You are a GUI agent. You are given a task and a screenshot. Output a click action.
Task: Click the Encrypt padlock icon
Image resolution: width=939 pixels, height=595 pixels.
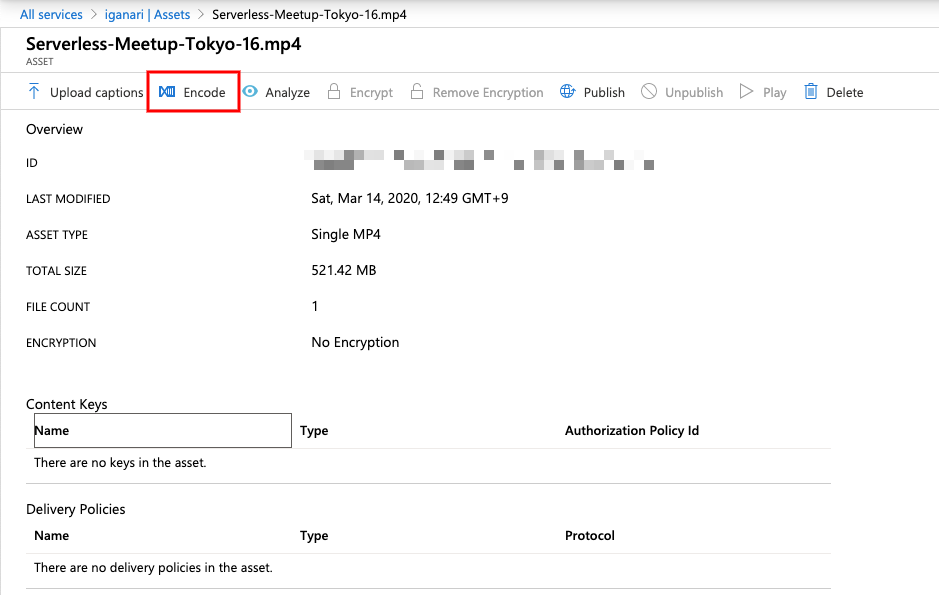pos(334,92)
